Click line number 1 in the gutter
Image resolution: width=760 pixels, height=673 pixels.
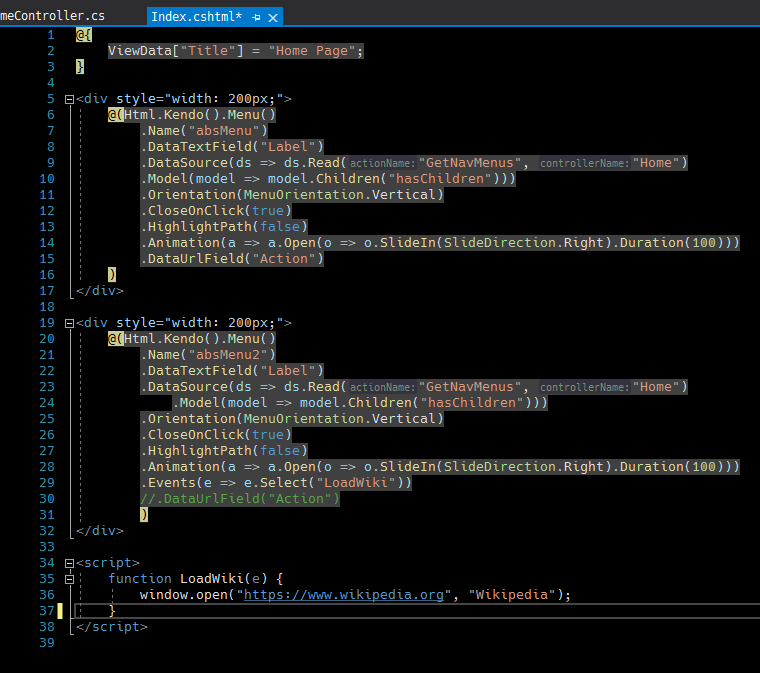(51, 35)
